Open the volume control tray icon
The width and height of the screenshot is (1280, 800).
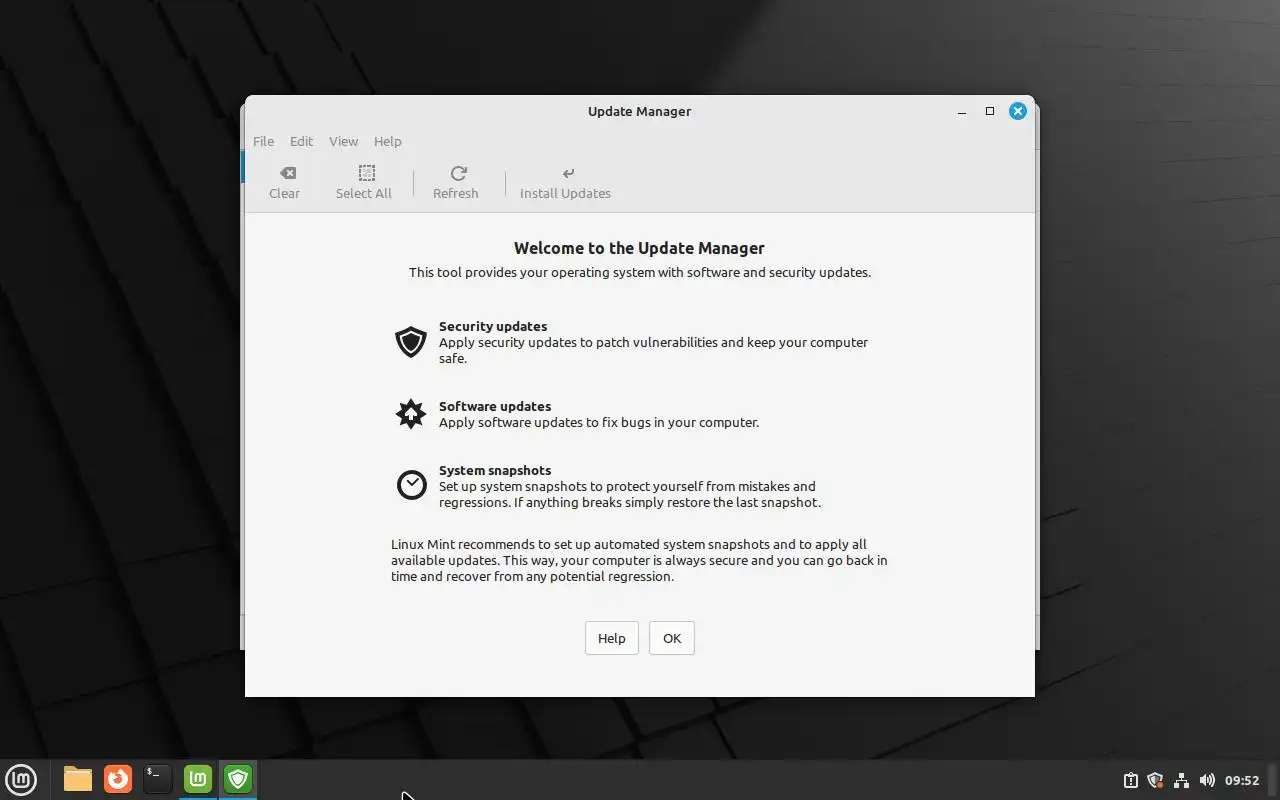(1207, 780)
